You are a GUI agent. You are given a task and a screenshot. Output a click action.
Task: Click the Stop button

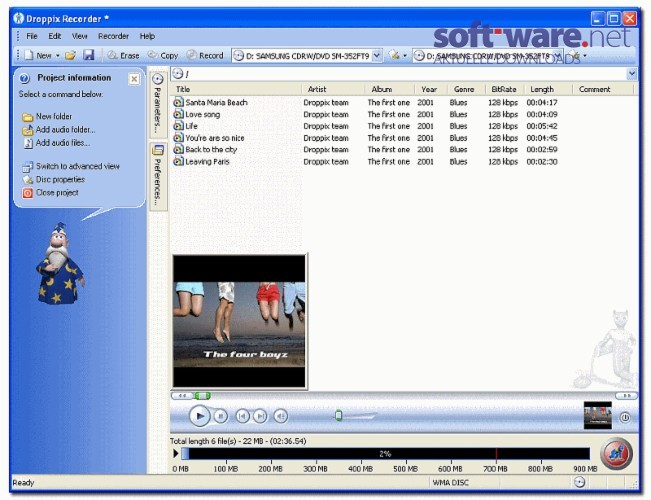221,416
